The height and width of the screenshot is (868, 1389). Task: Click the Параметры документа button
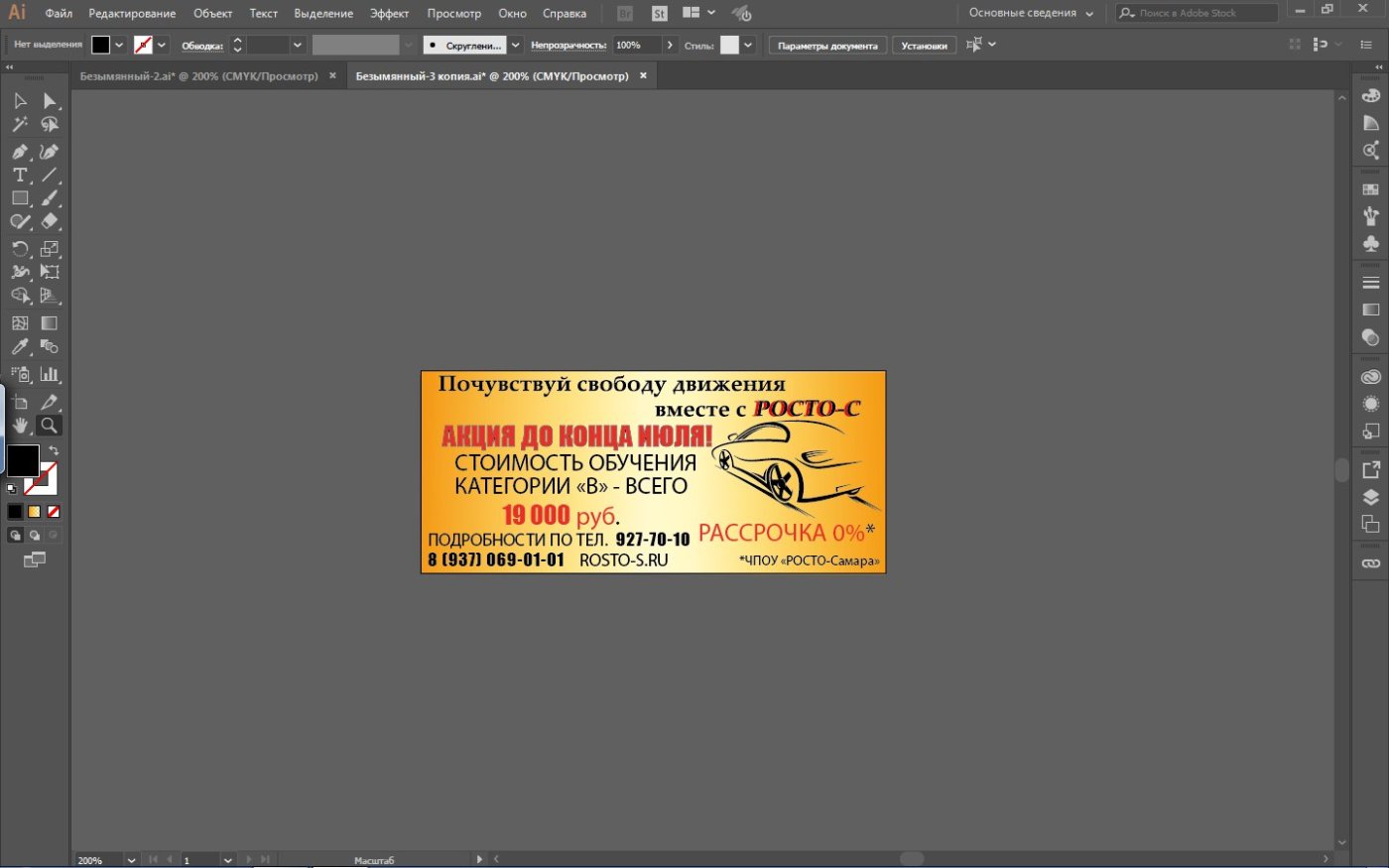pos(827,46)
